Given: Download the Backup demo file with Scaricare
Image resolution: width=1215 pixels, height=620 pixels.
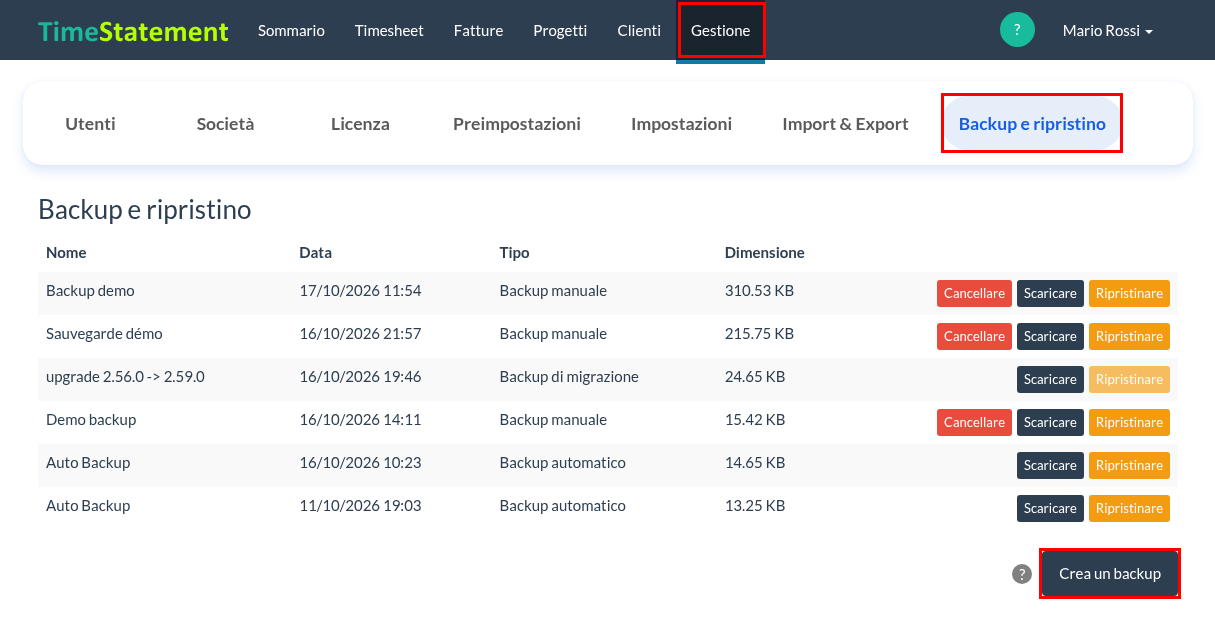Looking at the screenshot, I should coord(1050,294).
